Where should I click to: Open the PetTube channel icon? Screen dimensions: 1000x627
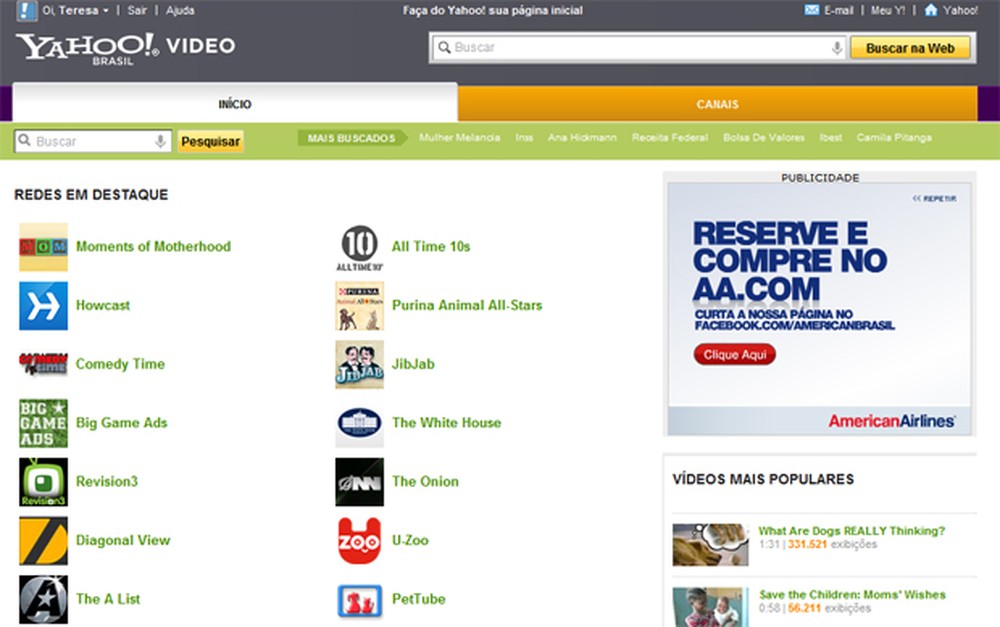tap(359, 600)
